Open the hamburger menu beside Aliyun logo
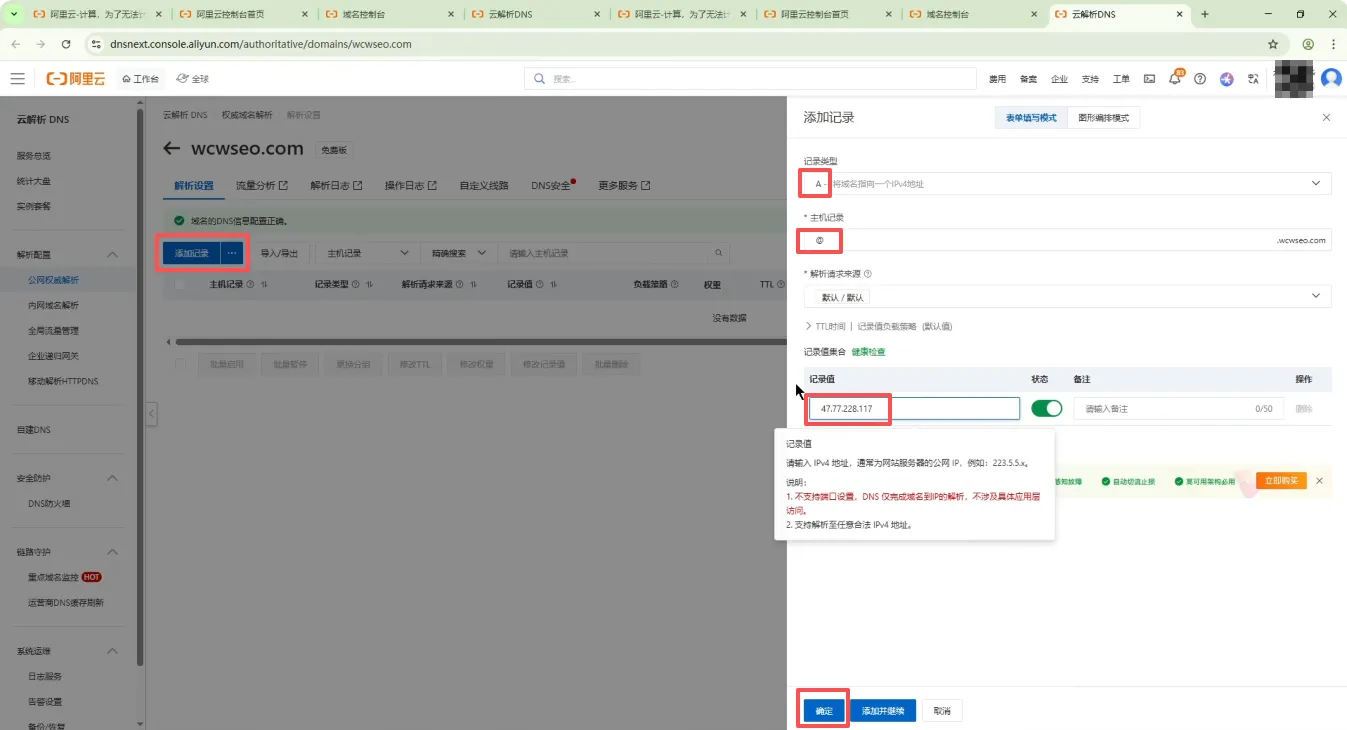 pyautogui.click(x=17, y=79)
